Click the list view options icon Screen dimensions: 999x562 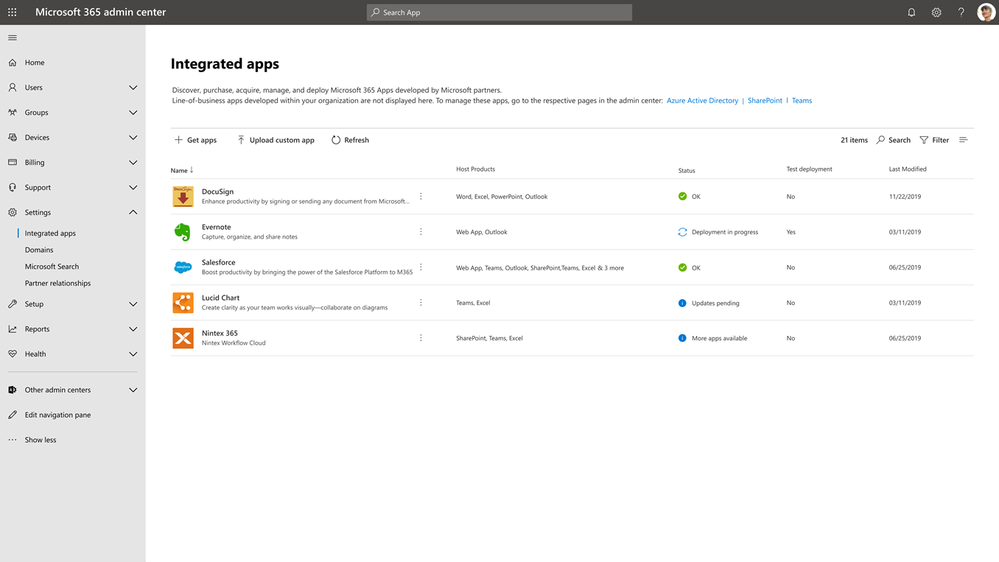coord(963,140)
